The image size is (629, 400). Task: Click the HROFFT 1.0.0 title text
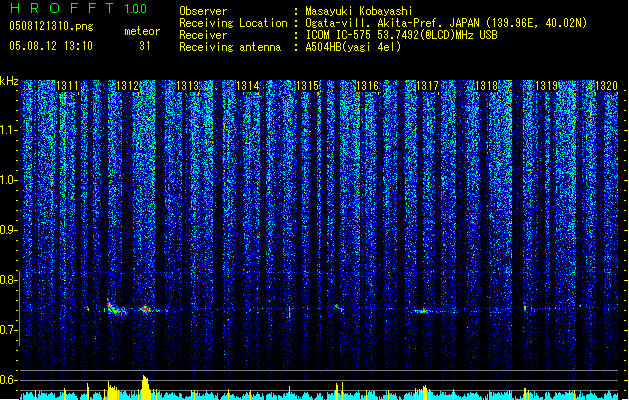tap(78, 8)
